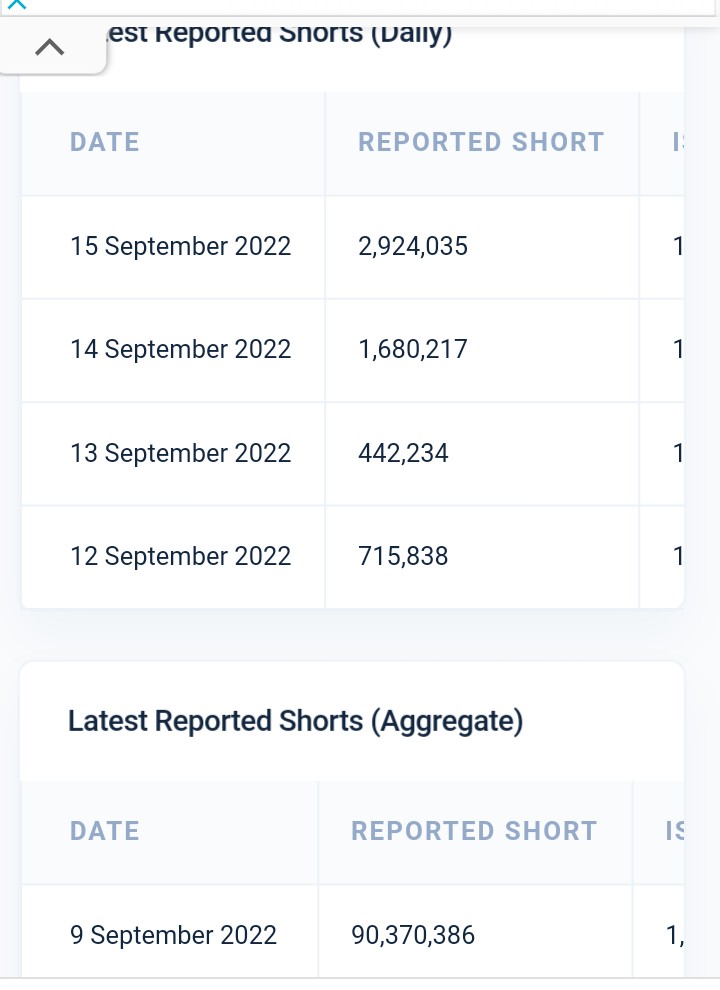Click the 715,838 reported short value

pos(404,556)
